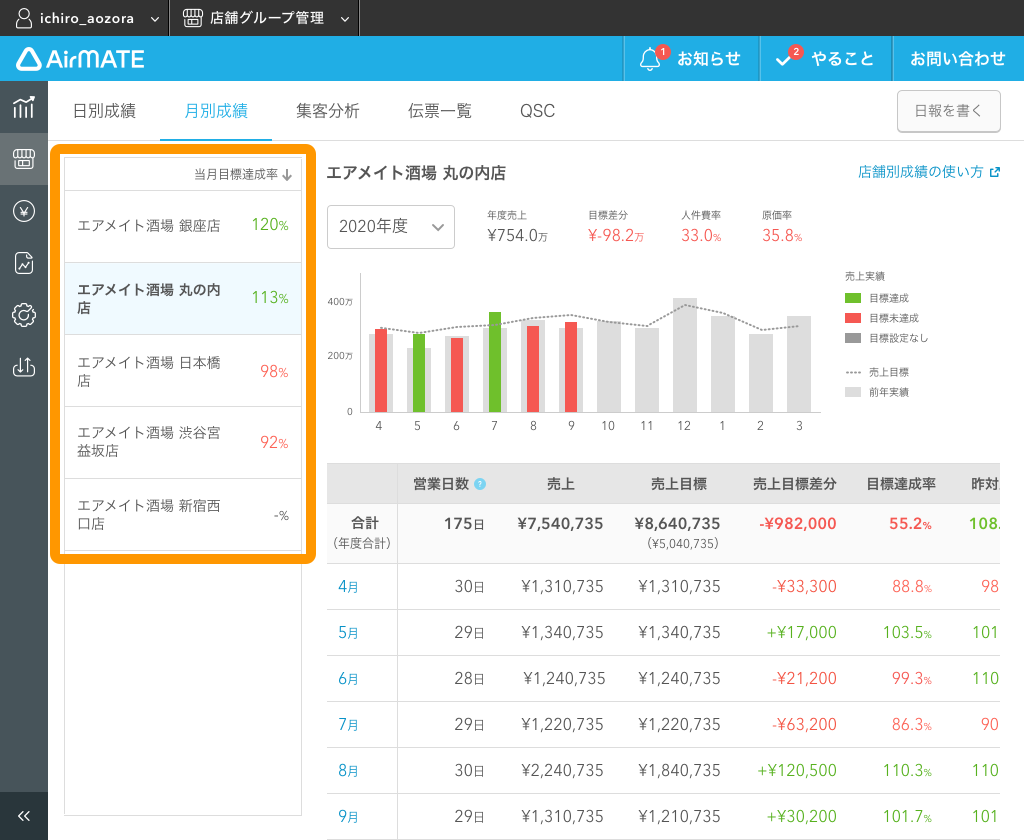Open settings gear in sidebar
Viewport: 1024px width, 840px height.
[x=24, y=315]
